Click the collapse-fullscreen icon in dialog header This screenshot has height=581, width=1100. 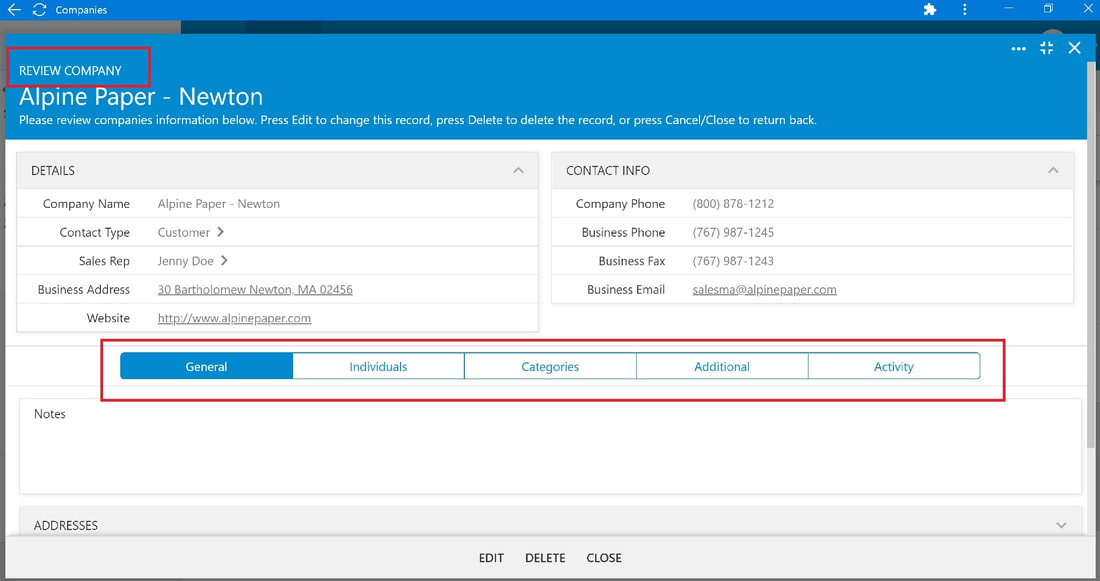[x=1047, y=48]
